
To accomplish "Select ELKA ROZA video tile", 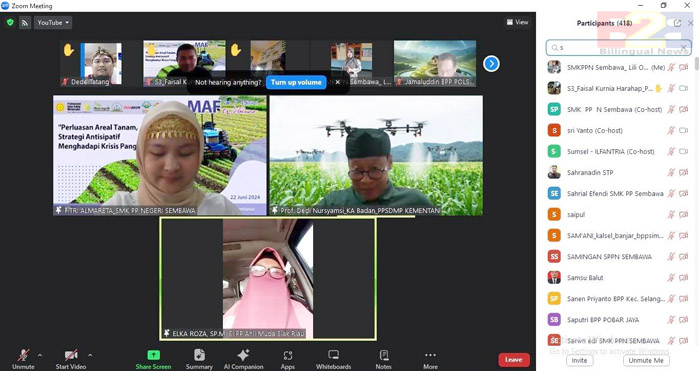I will 268,279.
